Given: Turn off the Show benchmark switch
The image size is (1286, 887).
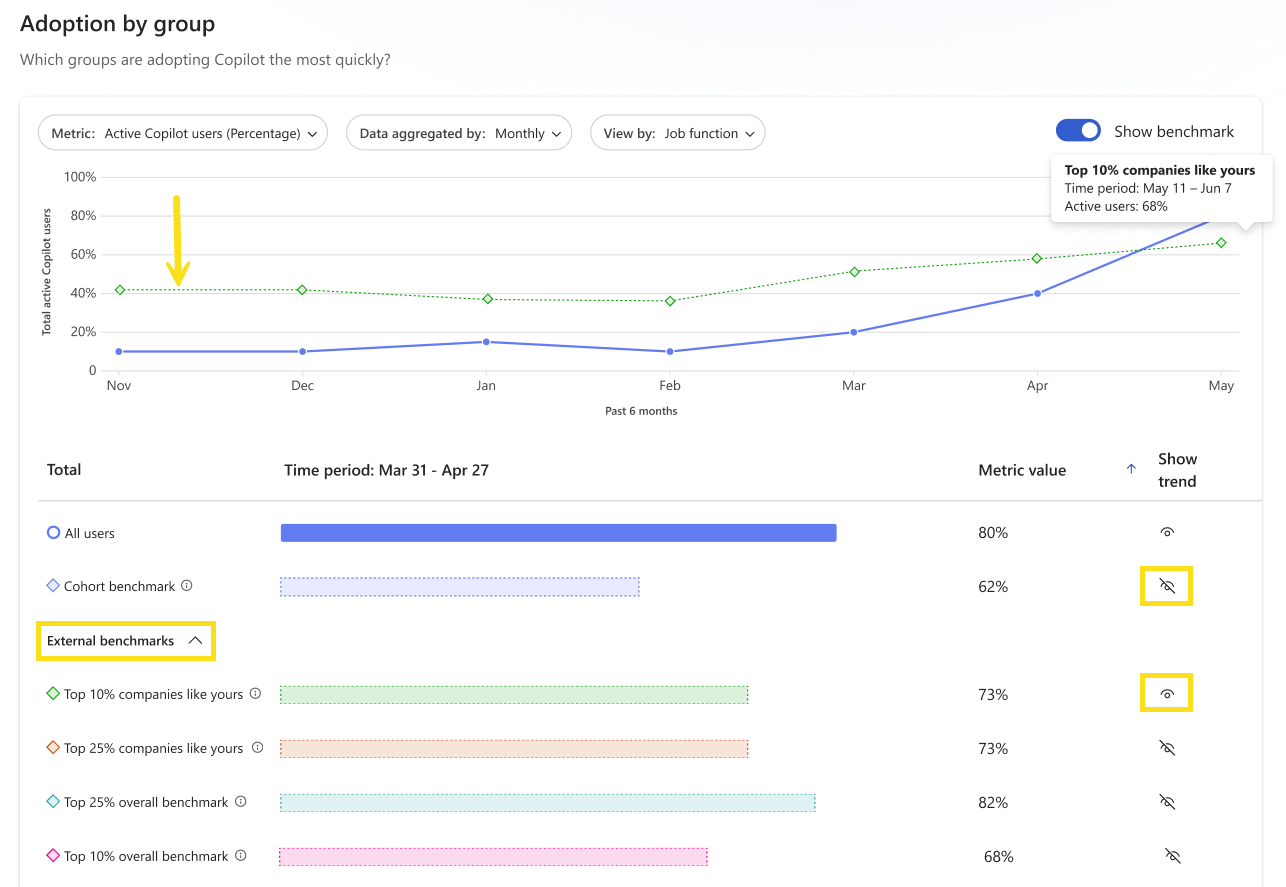Looking at the screenshot, I should [1078, 131].
